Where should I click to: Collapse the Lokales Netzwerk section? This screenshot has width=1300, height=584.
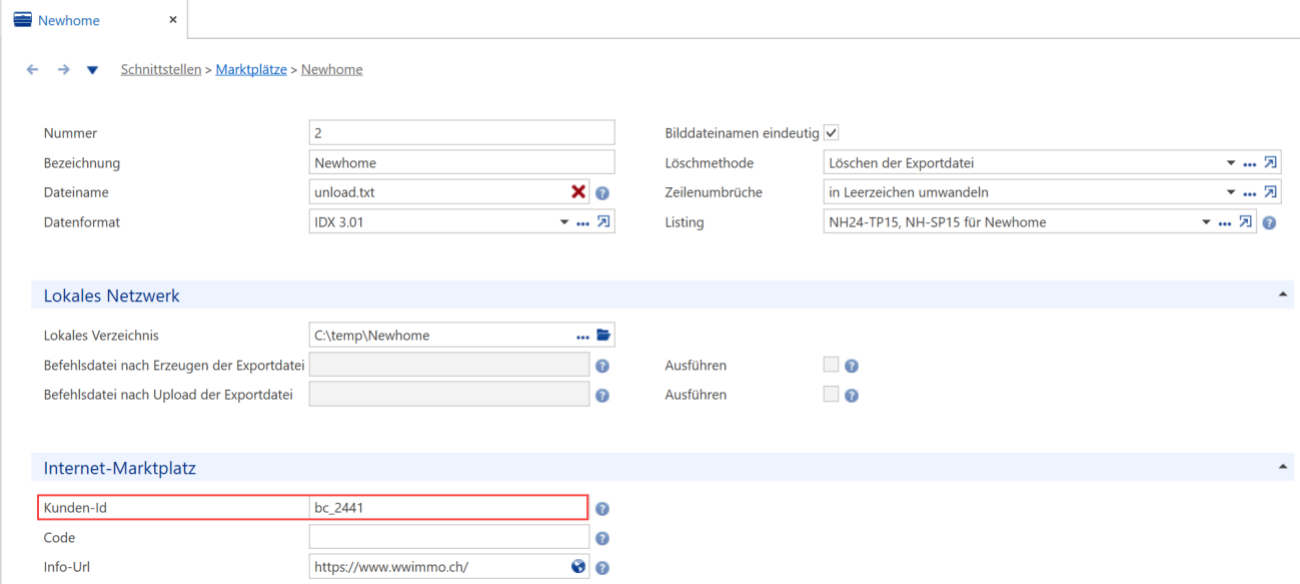click(x=1283, y=295)
